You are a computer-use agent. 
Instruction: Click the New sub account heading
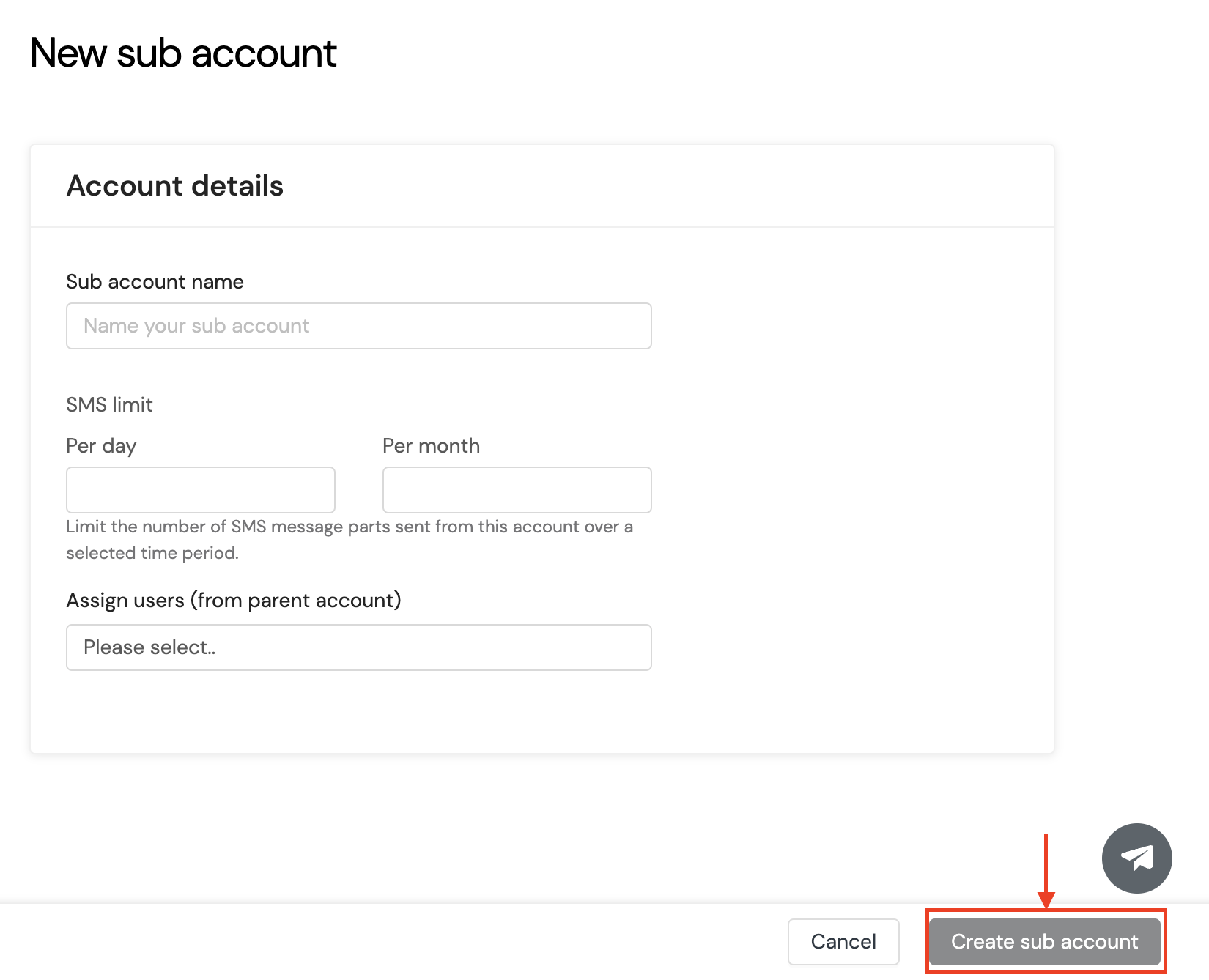183,53
